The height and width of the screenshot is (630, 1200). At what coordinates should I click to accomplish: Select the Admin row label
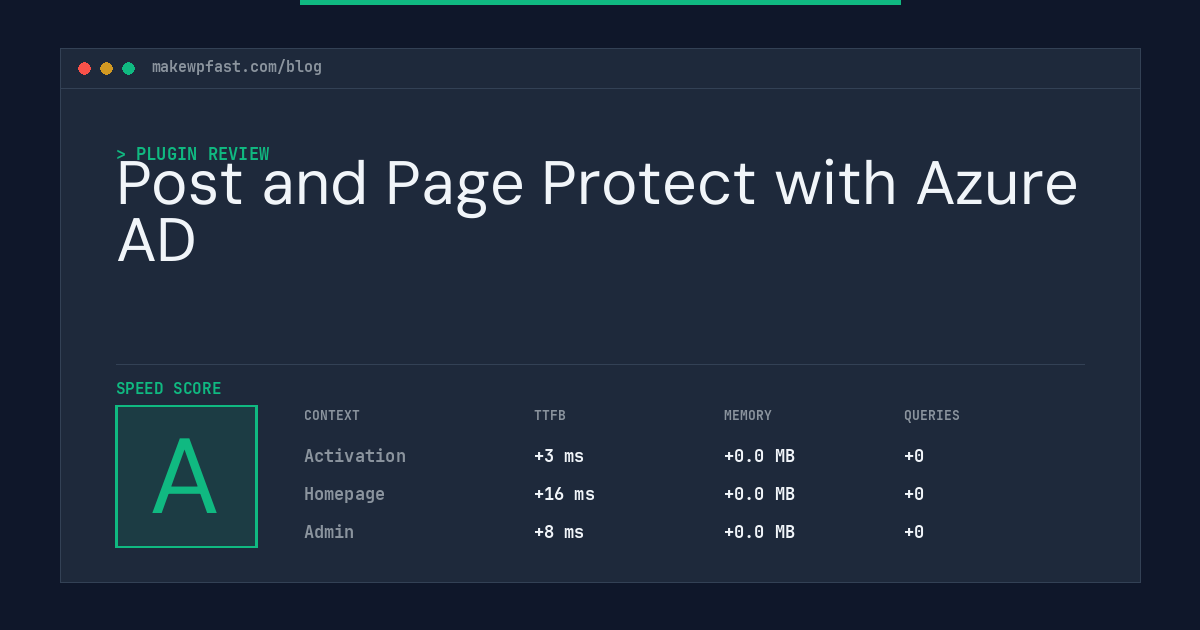point(329,532)
